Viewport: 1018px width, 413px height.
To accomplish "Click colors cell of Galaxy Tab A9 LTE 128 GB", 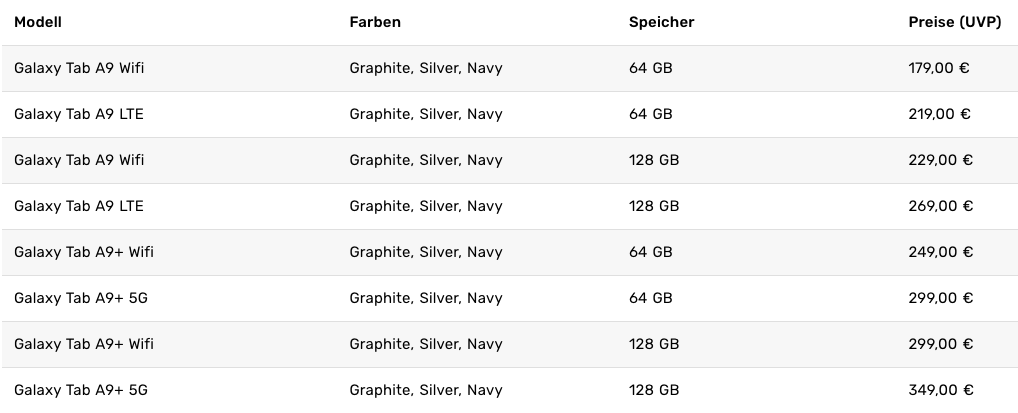I will (x=426, y=206).
